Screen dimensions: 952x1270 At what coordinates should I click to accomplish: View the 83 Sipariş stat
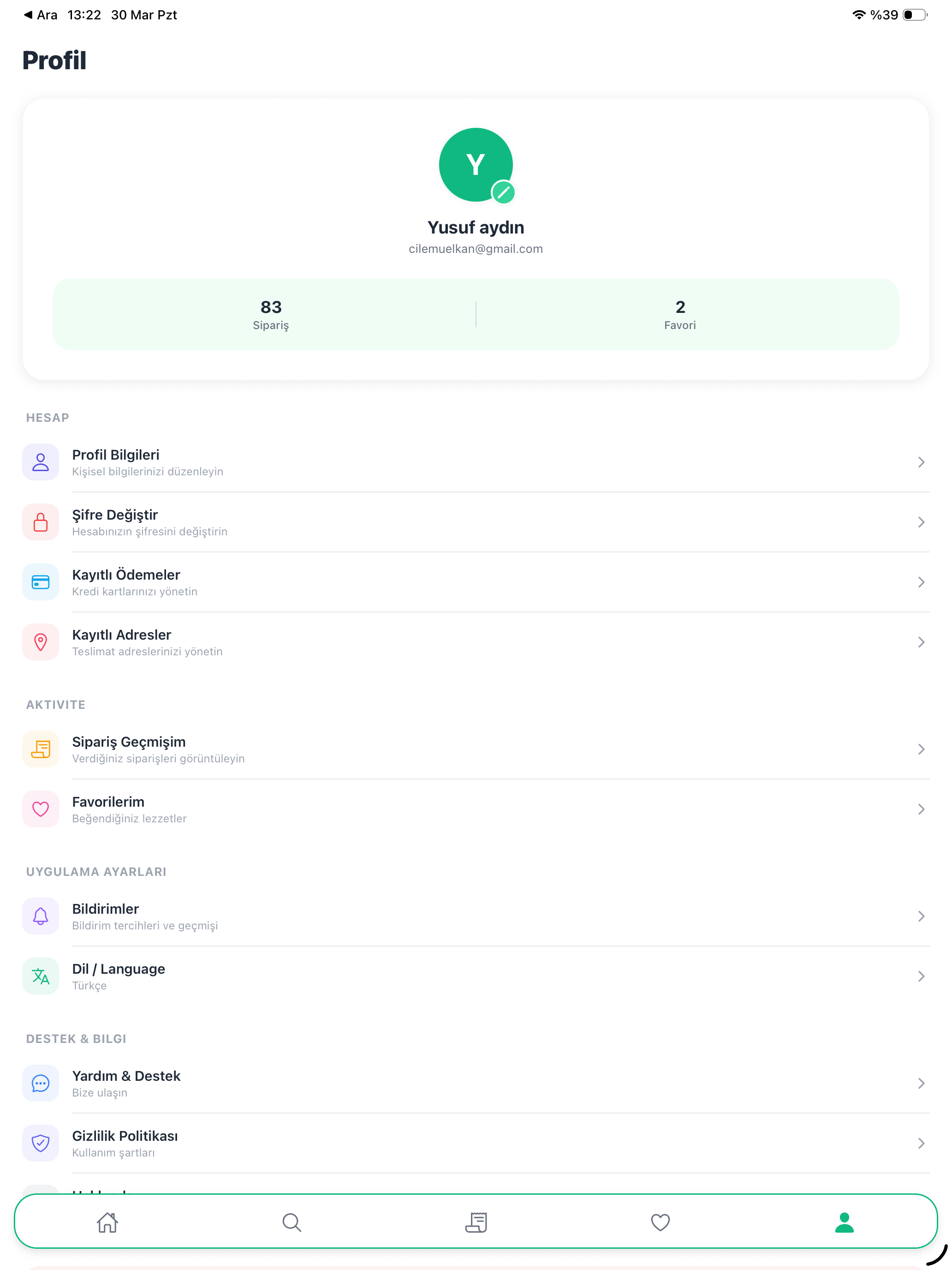271,315
